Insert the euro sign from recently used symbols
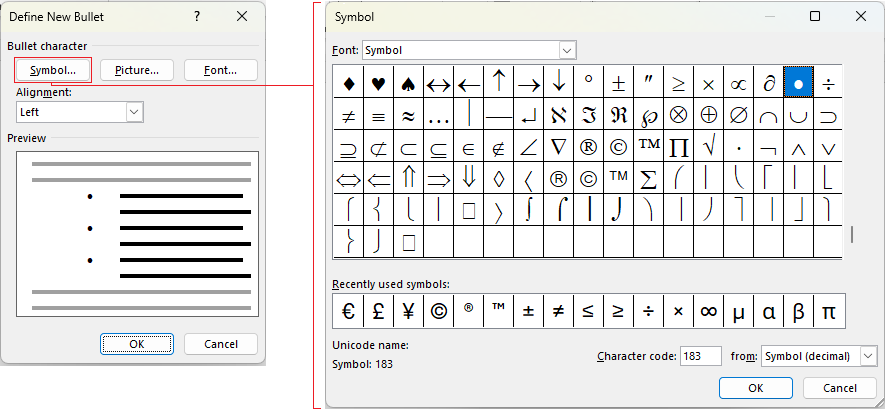Image resolution: width=896 pixels, height=409 pixels. pyautogui.click(x=348, y=311)
